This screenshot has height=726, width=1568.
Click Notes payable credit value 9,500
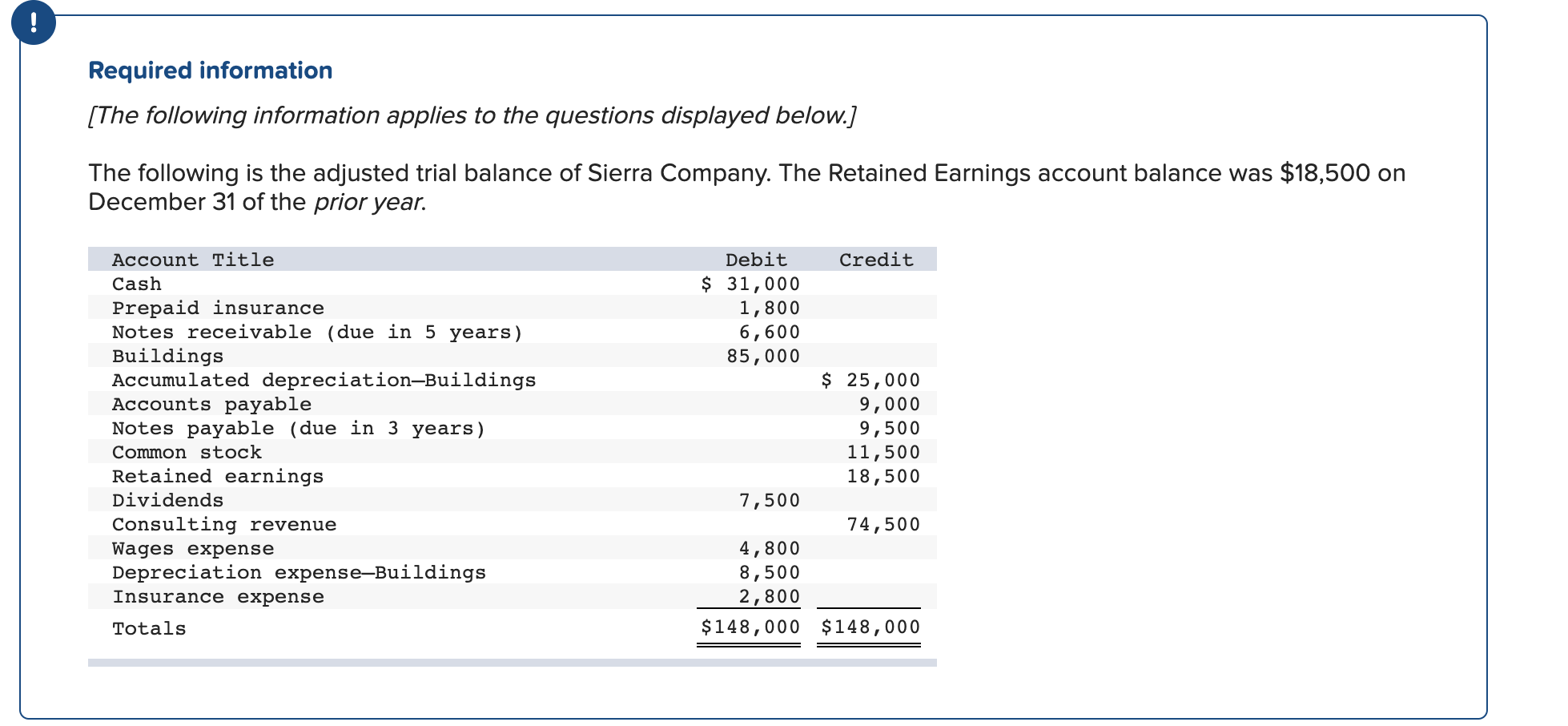pos(889,428)
